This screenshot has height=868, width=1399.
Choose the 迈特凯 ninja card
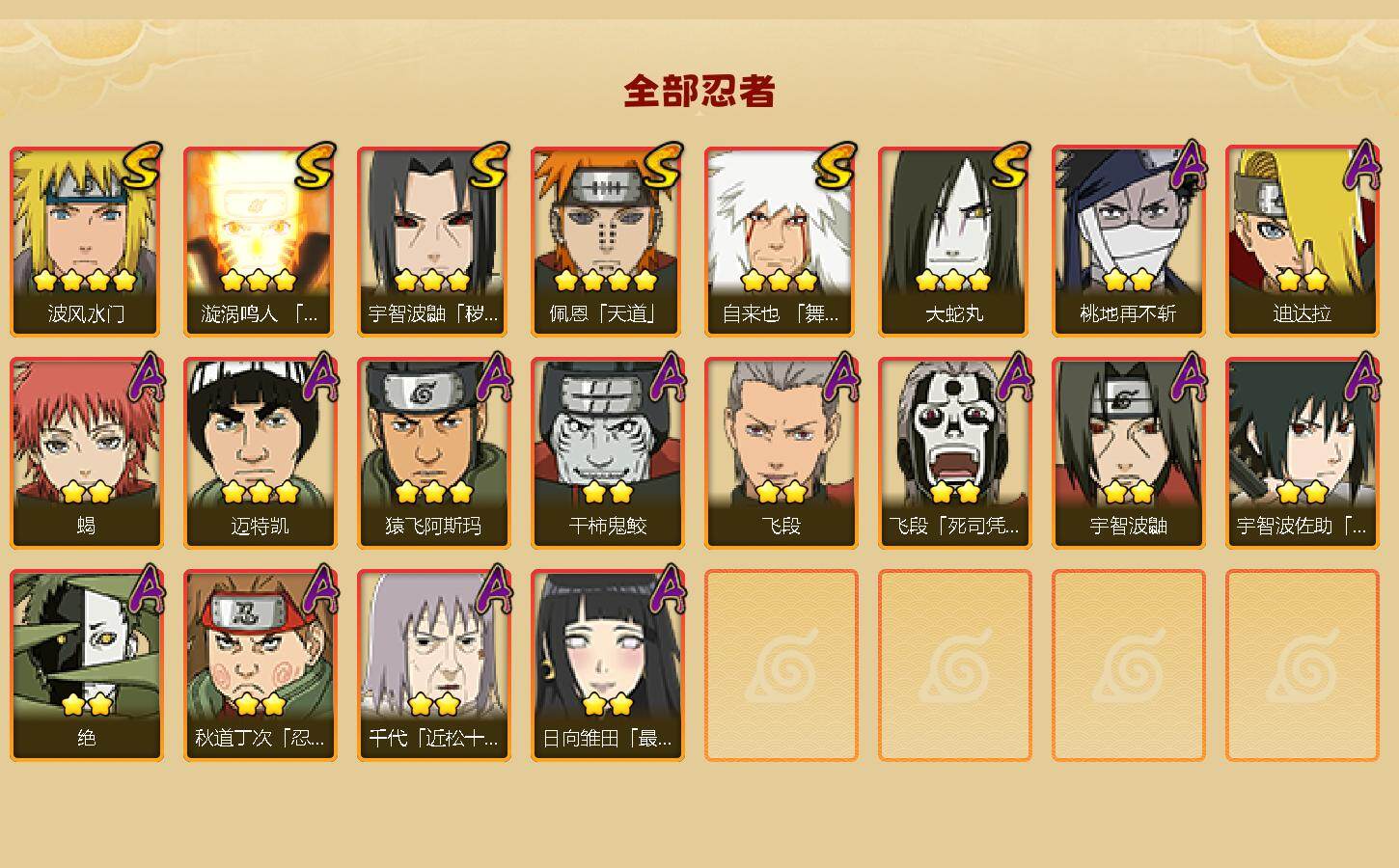261,453
